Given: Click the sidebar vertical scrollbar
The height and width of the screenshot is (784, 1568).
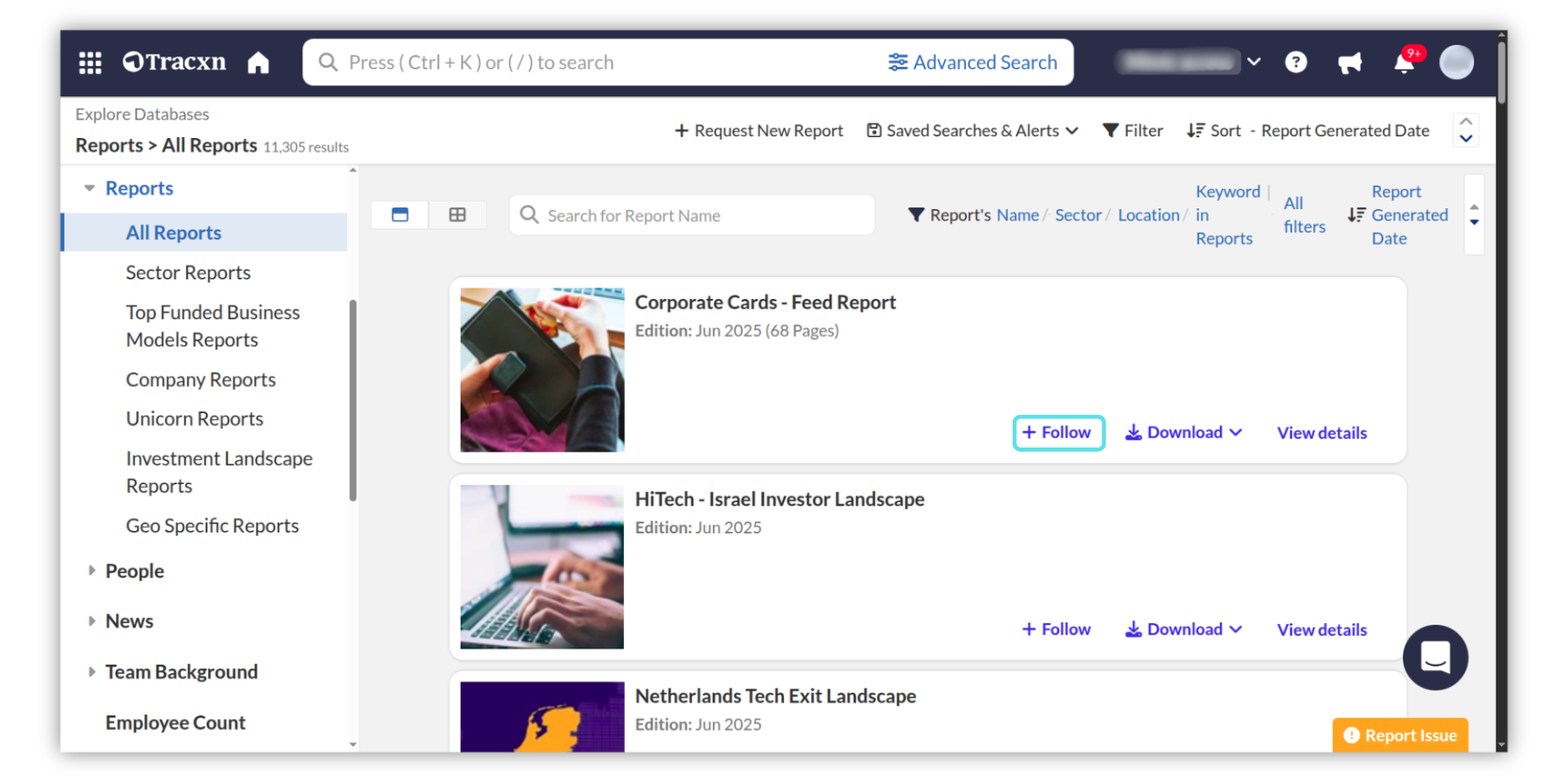Looking at the screenshot, I should point(353,400).
